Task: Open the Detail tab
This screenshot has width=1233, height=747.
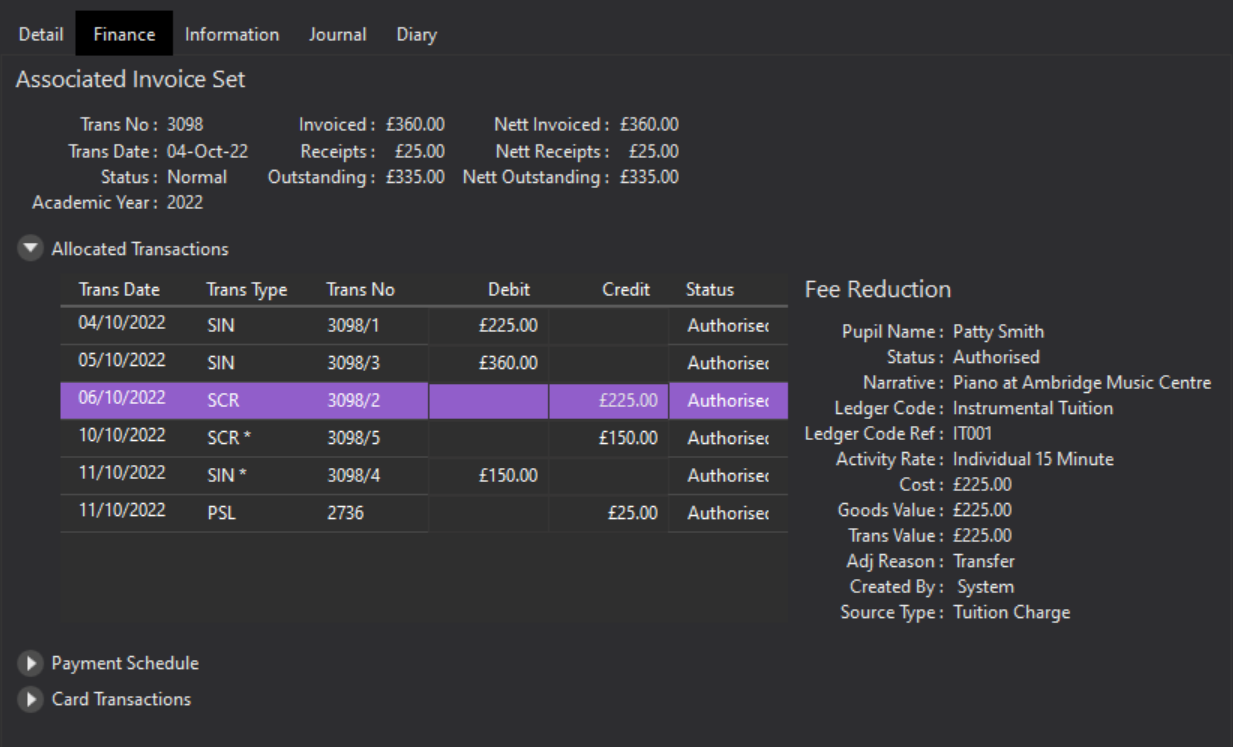Action: coord(41,34)
